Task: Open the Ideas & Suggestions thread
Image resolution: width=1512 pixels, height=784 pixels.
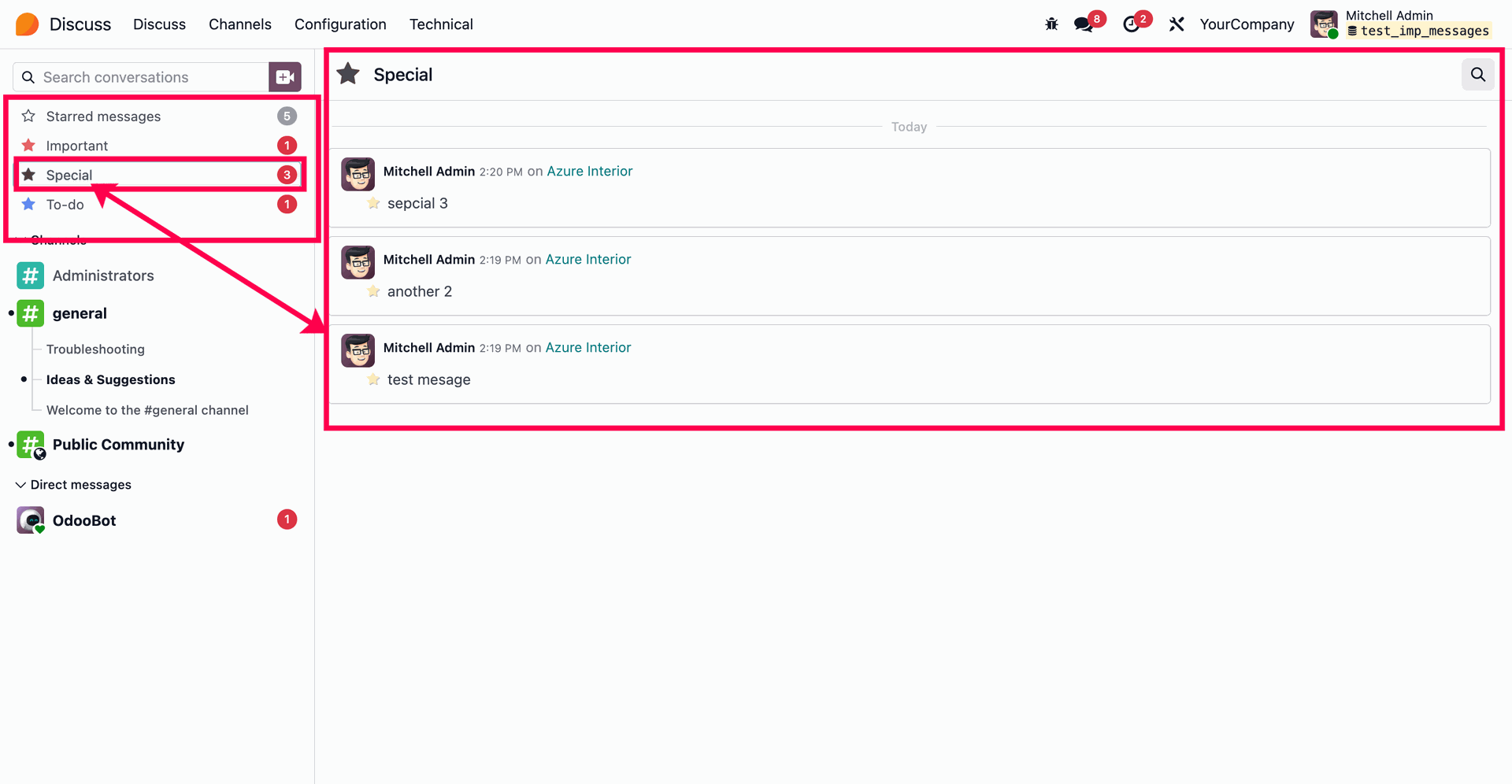Action: pyautogui.click(x=111, y=379)
